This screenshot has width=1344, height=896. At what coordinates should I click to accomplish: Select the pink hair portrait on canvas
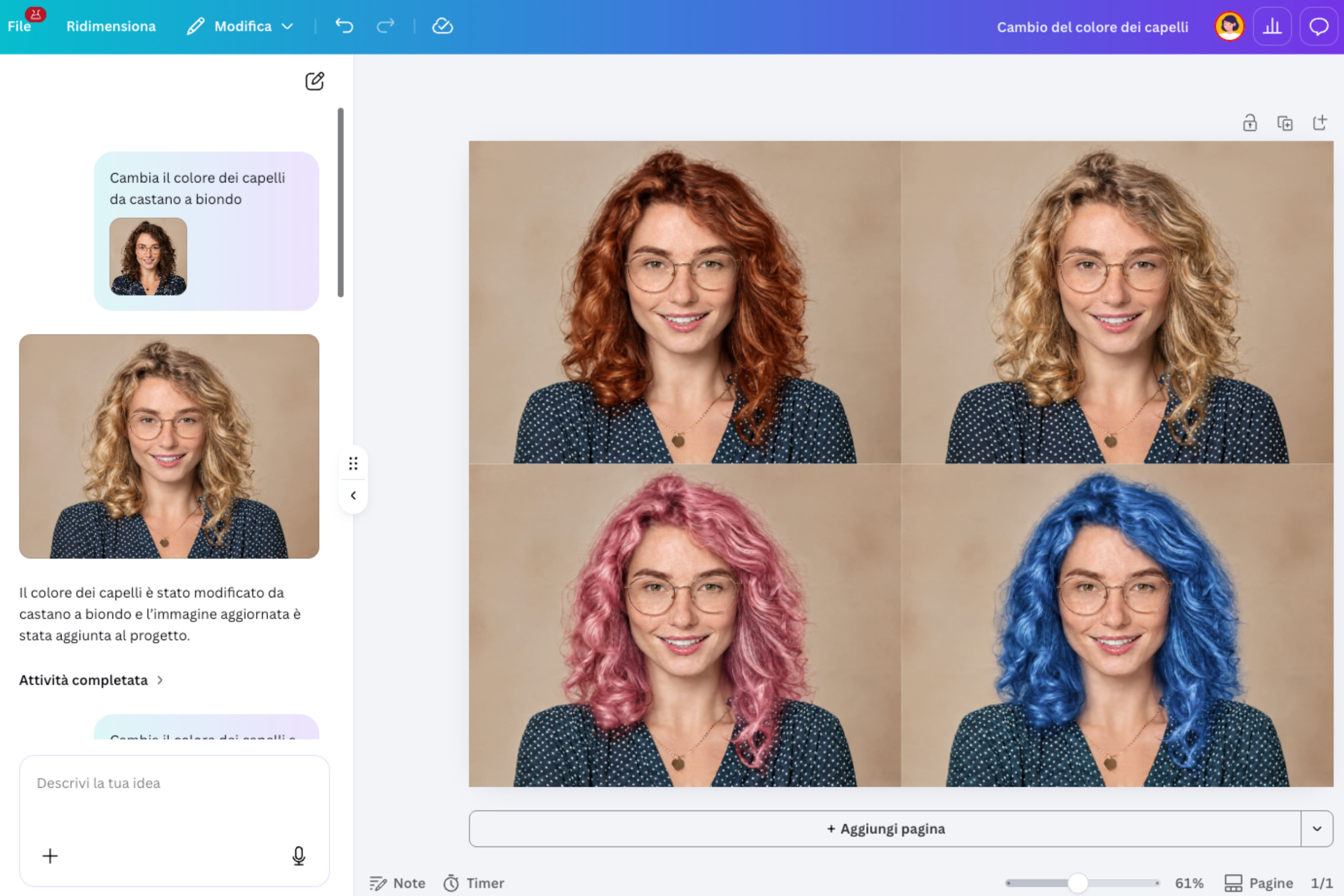pos(685,625)
